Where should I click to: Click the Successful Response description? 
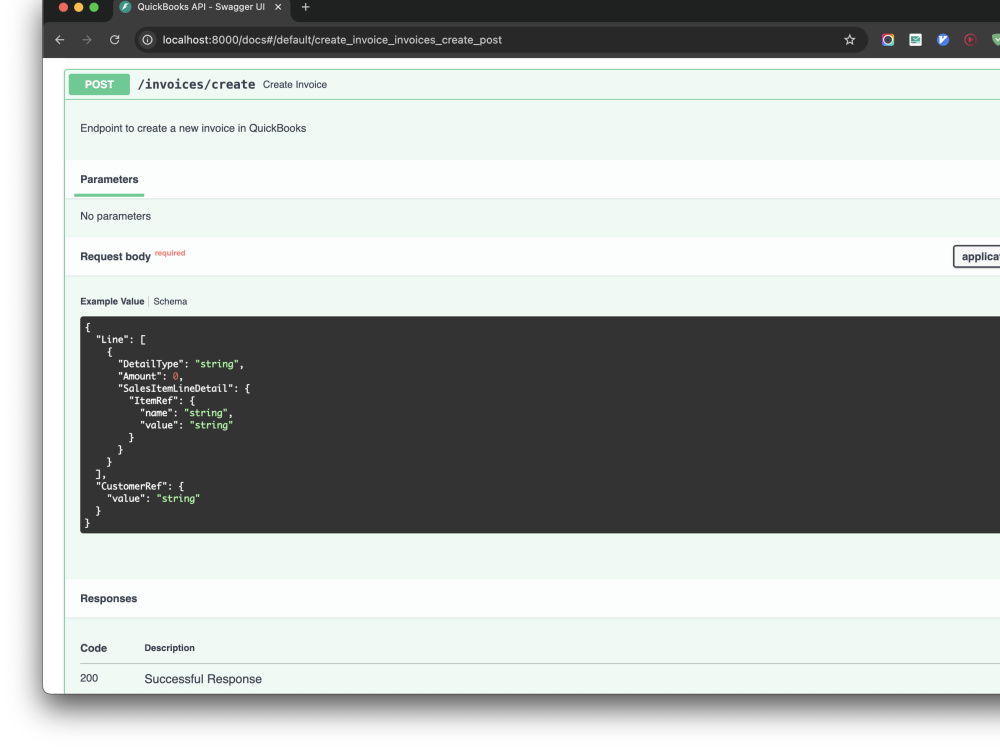203,679
